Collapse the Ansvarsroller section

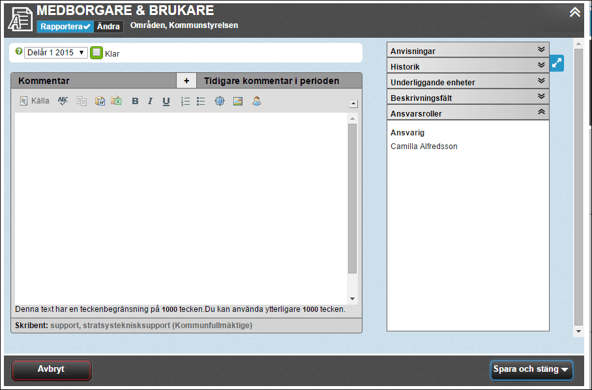468,113
